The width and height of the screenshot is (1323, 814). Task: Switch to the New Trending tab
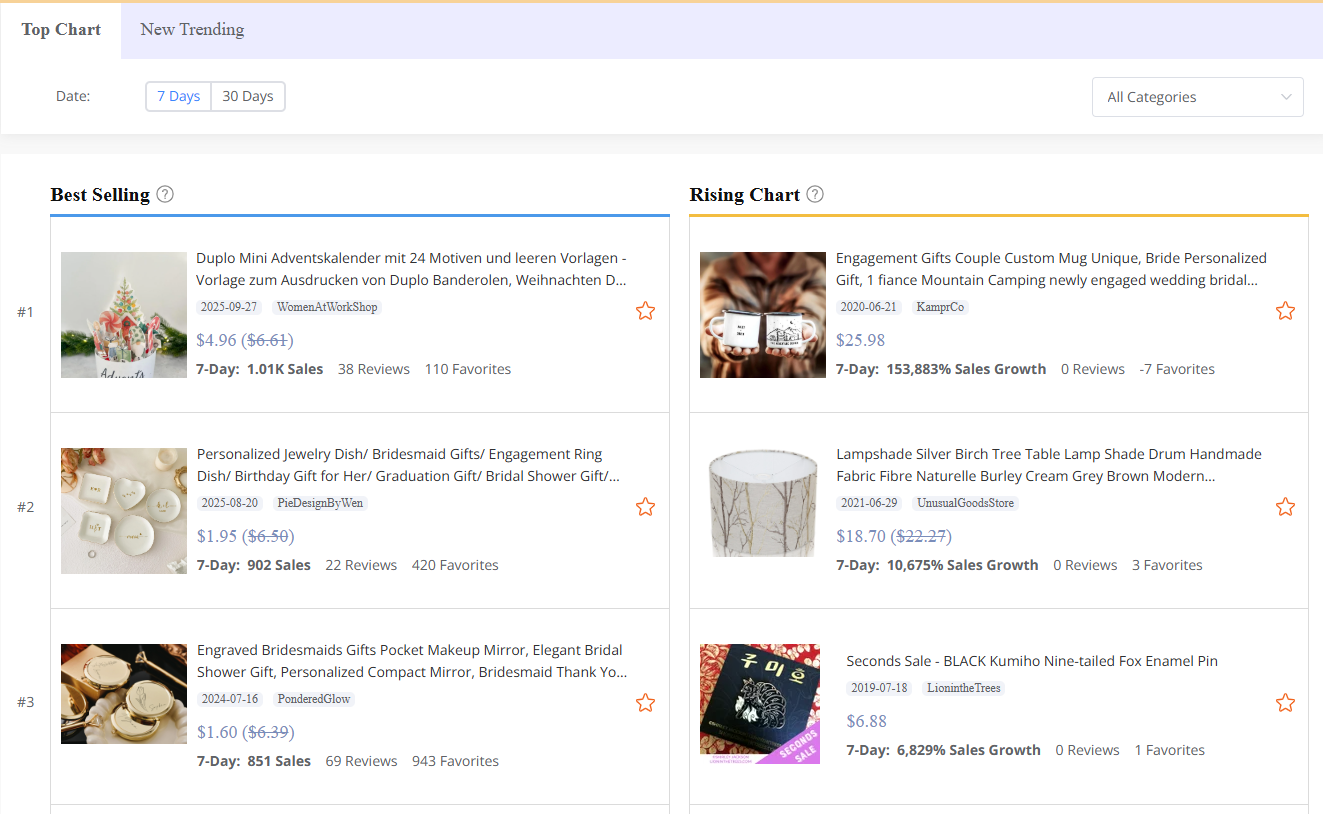pos(191,29)
